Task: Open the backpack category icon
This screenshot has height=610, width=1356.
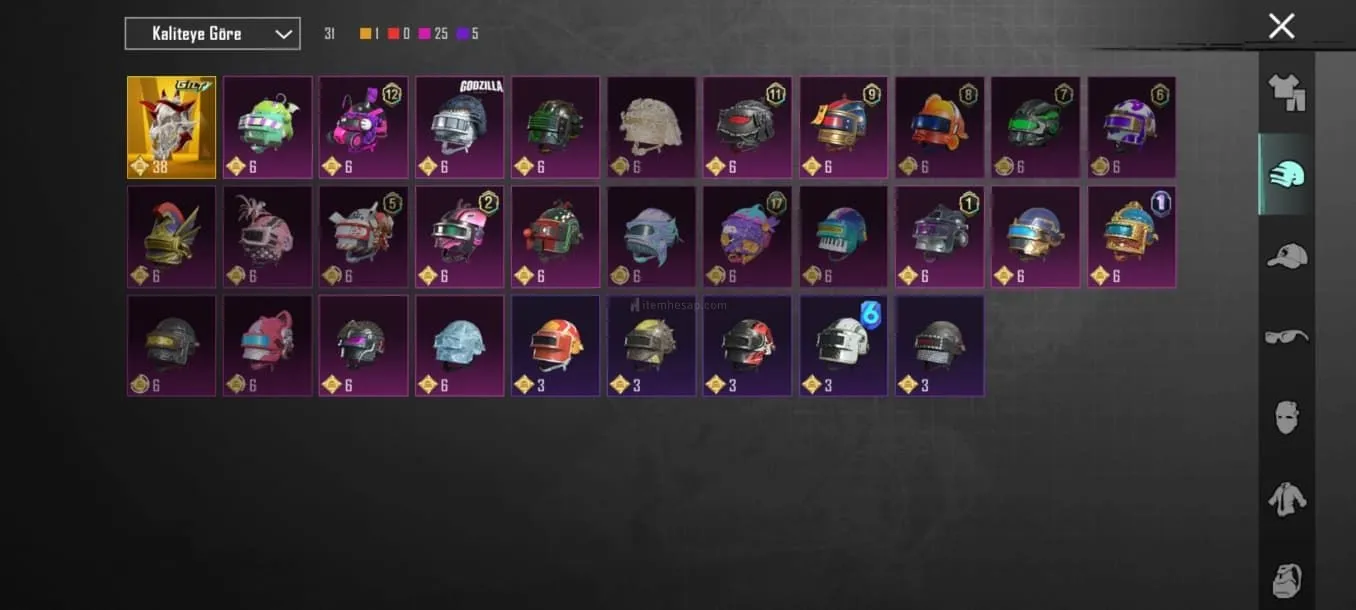Action: pos(1287,579)
